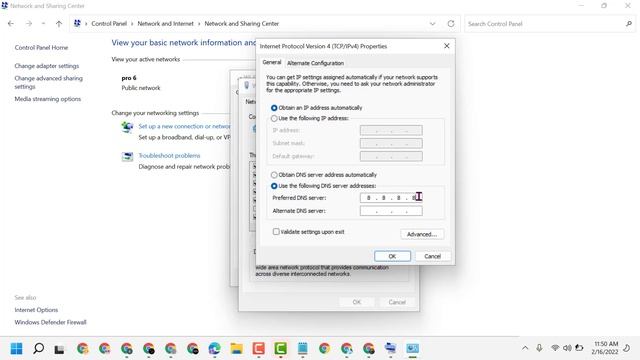This screenshot has height=360, width=640.
Task: Open Advanced TCP/IP settings
Action: [422, 234]
